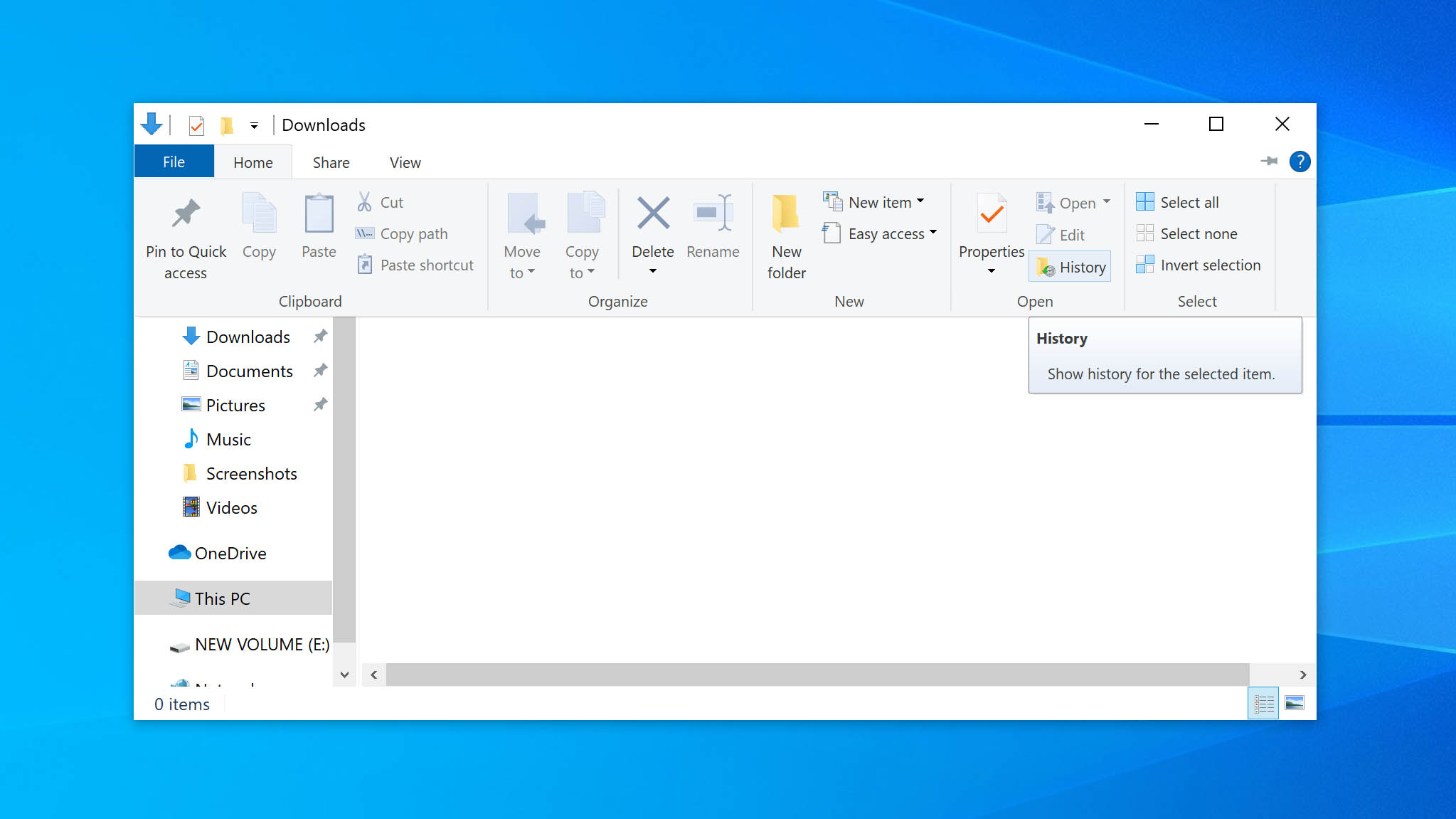The image size is (1456, 819).
Task: Click the Paste clipboard icon
Action: pos(319,213)
